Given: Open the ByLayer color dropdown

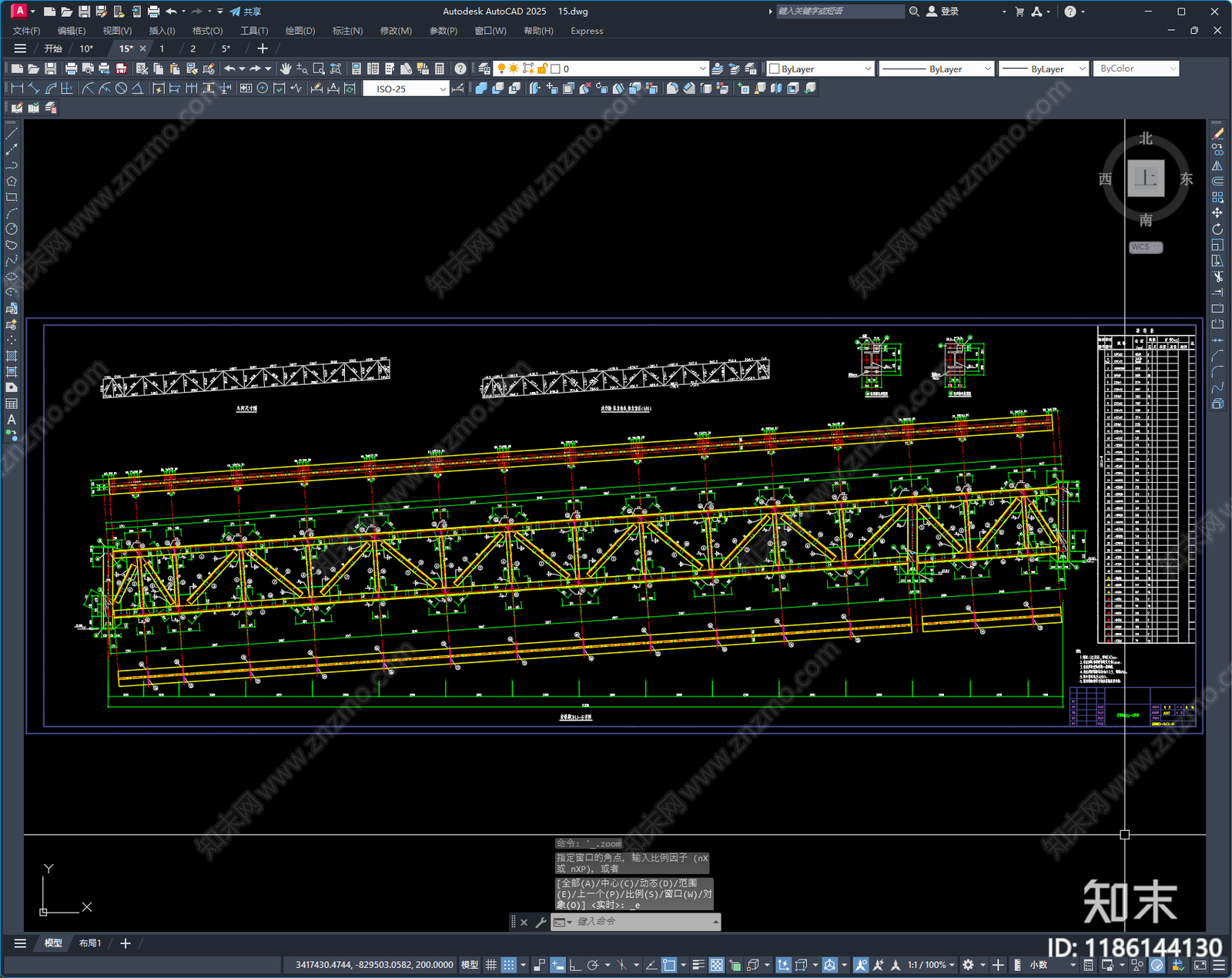Looking at the screenshot, I should point(868,69).
